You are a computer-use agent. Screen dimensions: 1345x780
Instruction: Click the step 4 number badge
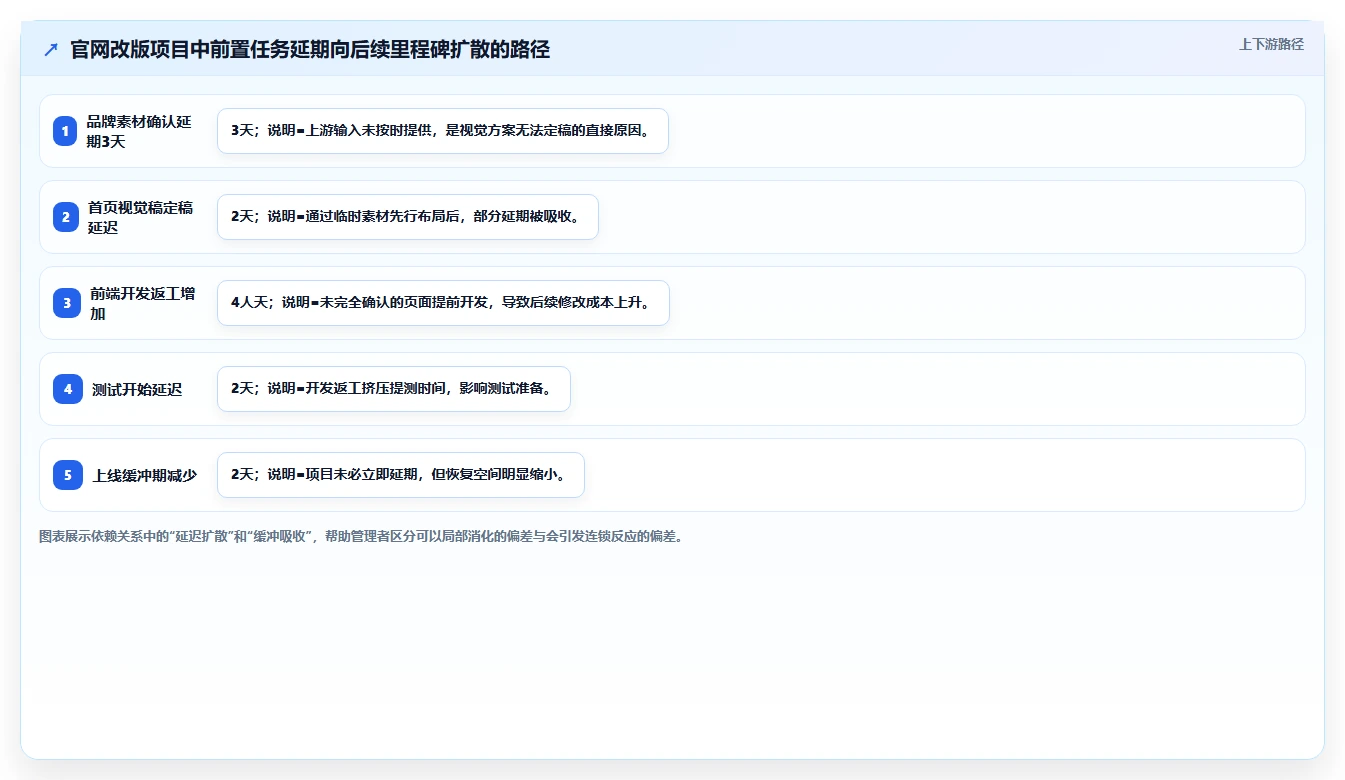pos(68,389)
